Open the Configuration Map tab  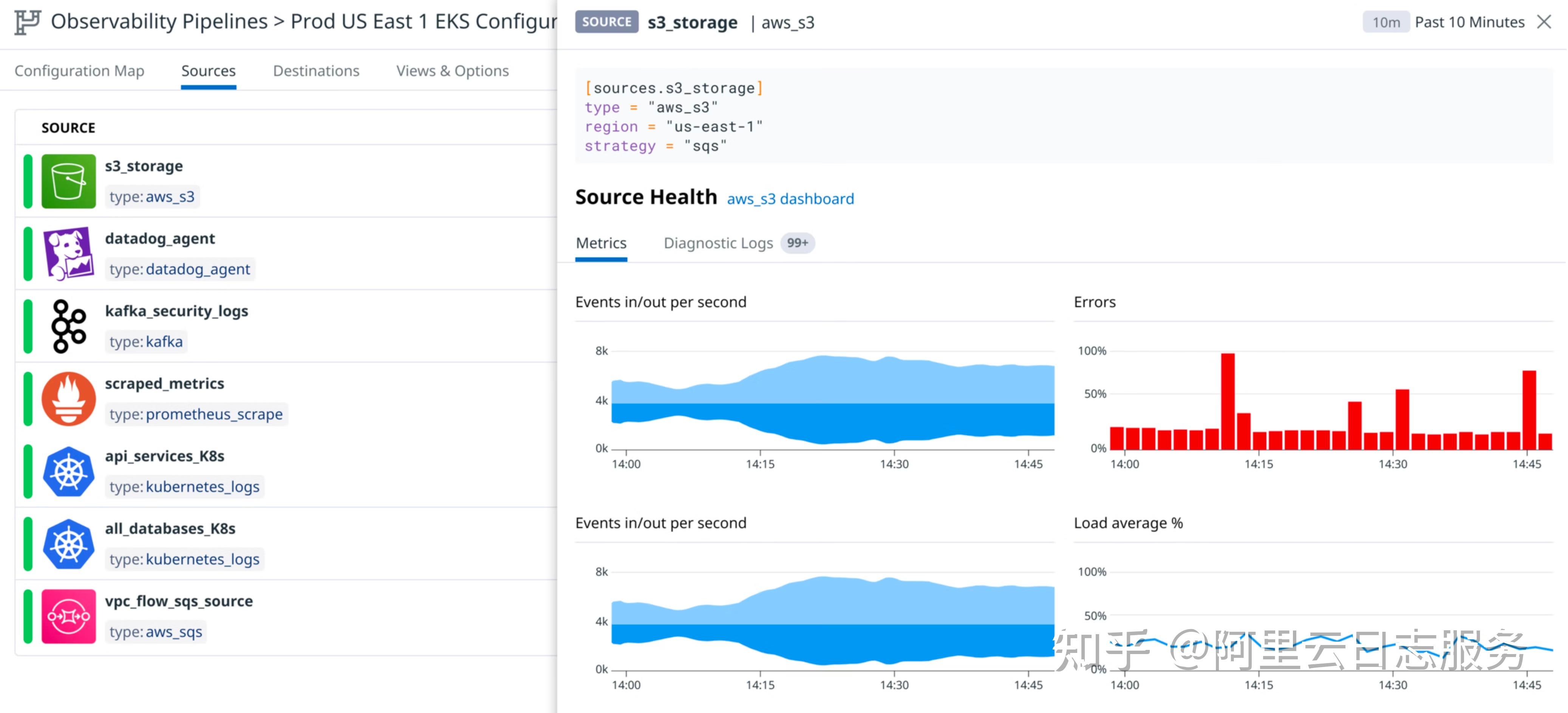pyautogui.click(x=79, y=71)
